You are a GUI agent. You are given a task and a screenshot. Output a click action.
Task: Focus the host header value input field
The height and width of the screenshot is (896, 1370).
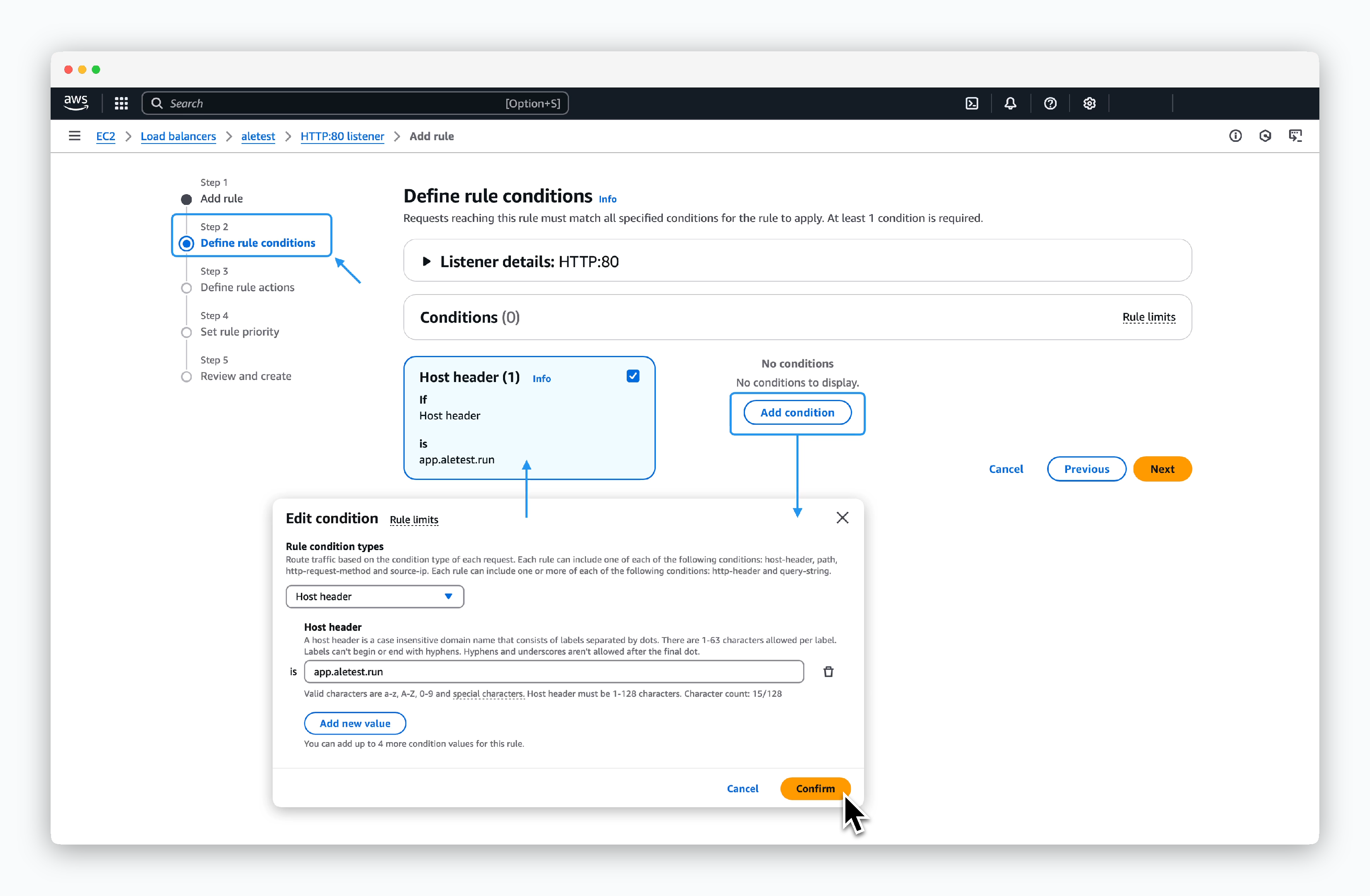coord(554,672)
